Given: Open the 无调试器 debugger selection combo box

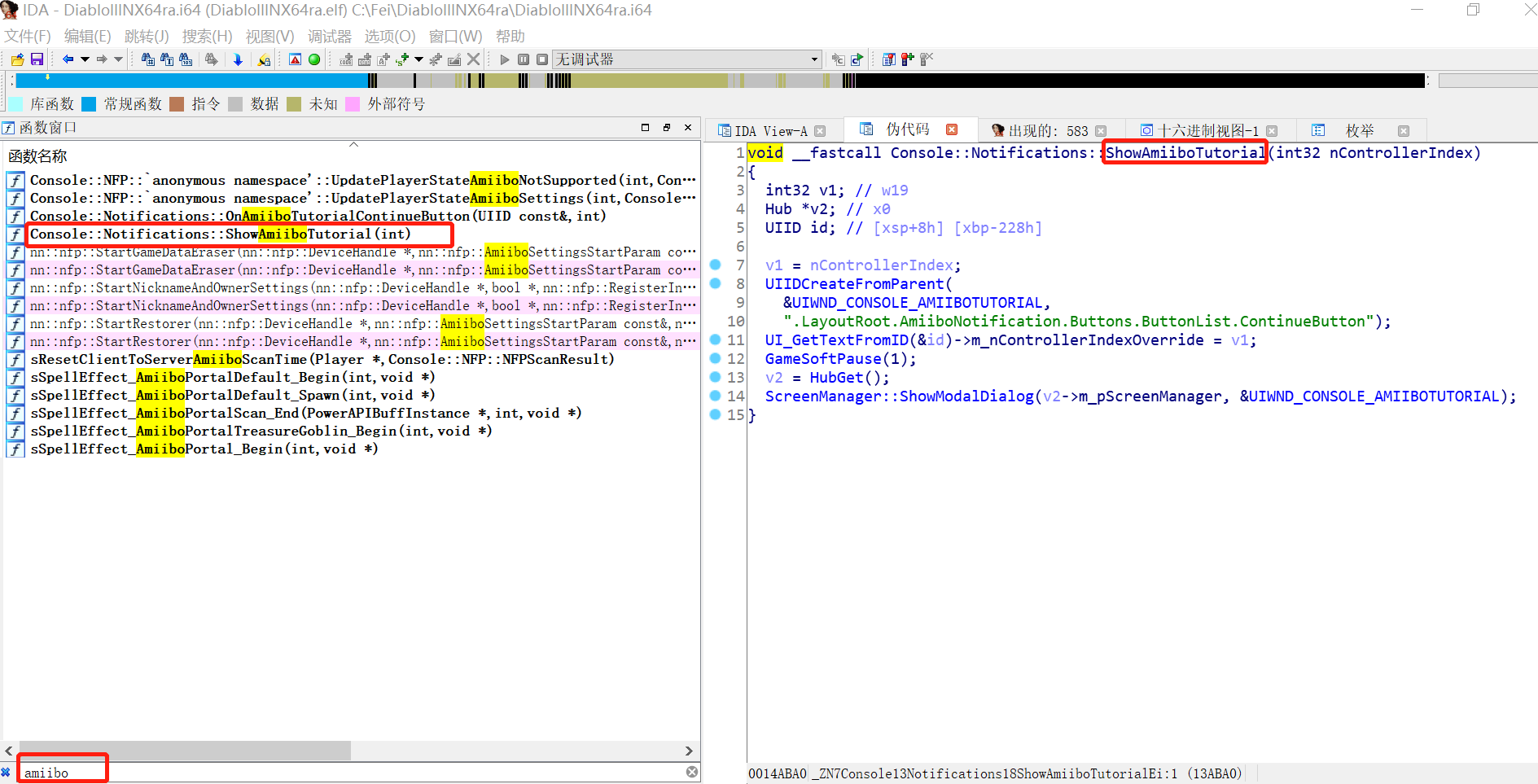Looking at the screenshot, I should (x=687, y=59).
